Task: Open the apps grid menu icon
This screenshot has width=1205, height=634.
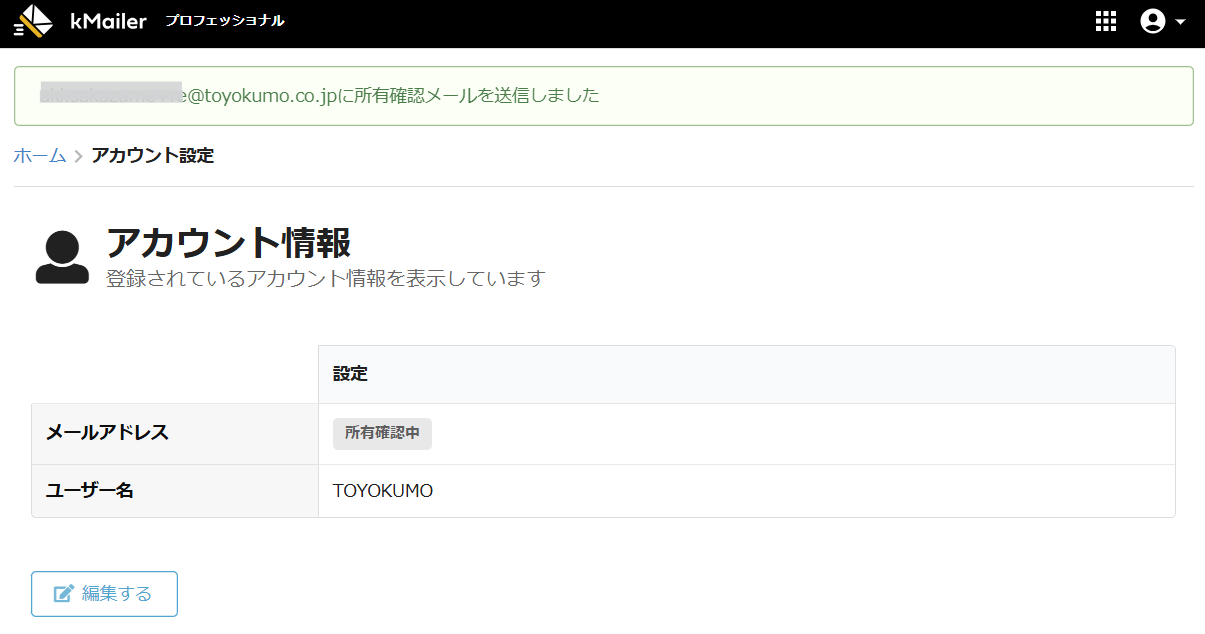Action: [x=1106, y=22]
